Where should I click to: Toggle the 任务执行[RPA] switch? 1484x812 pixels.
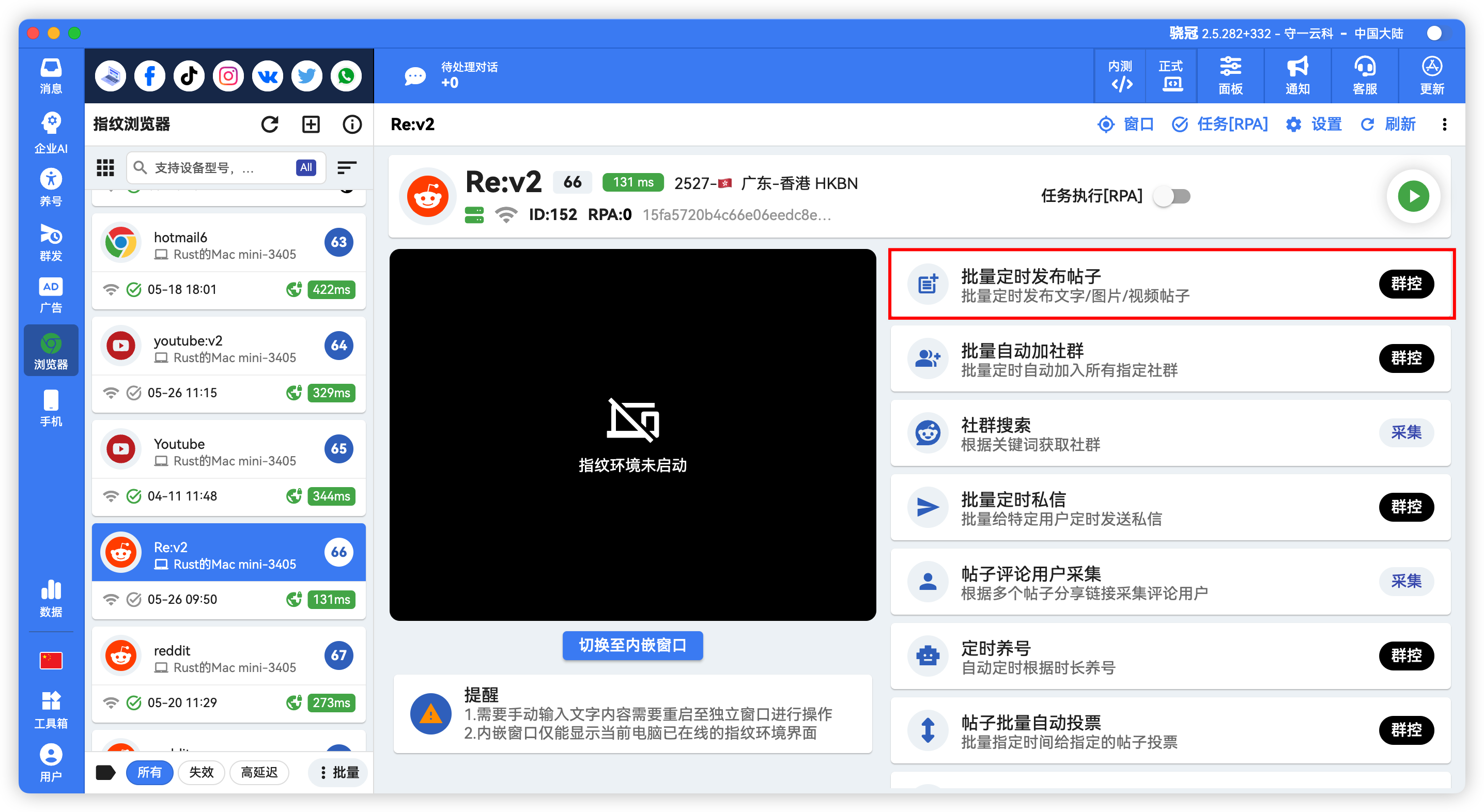(x=1172, y=196)
